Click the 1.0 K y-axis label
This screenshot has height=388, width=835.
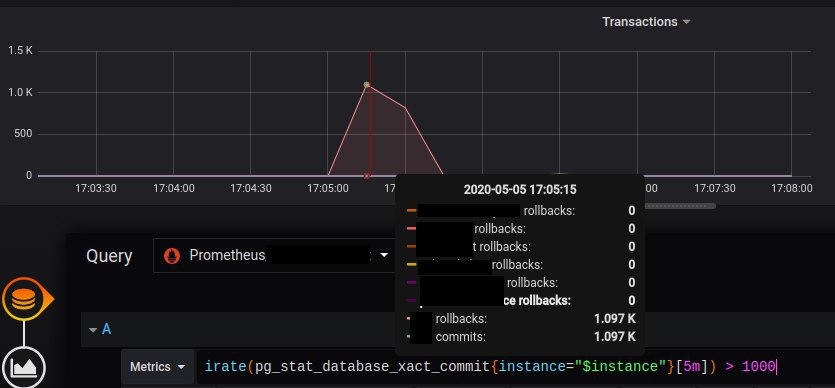(x=20, y=93)
